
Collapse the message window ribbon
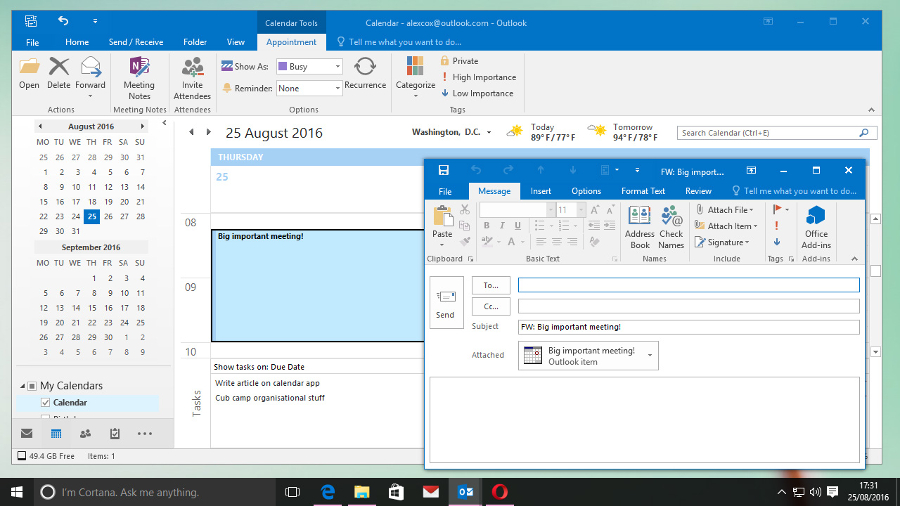[x=854, y=259]
